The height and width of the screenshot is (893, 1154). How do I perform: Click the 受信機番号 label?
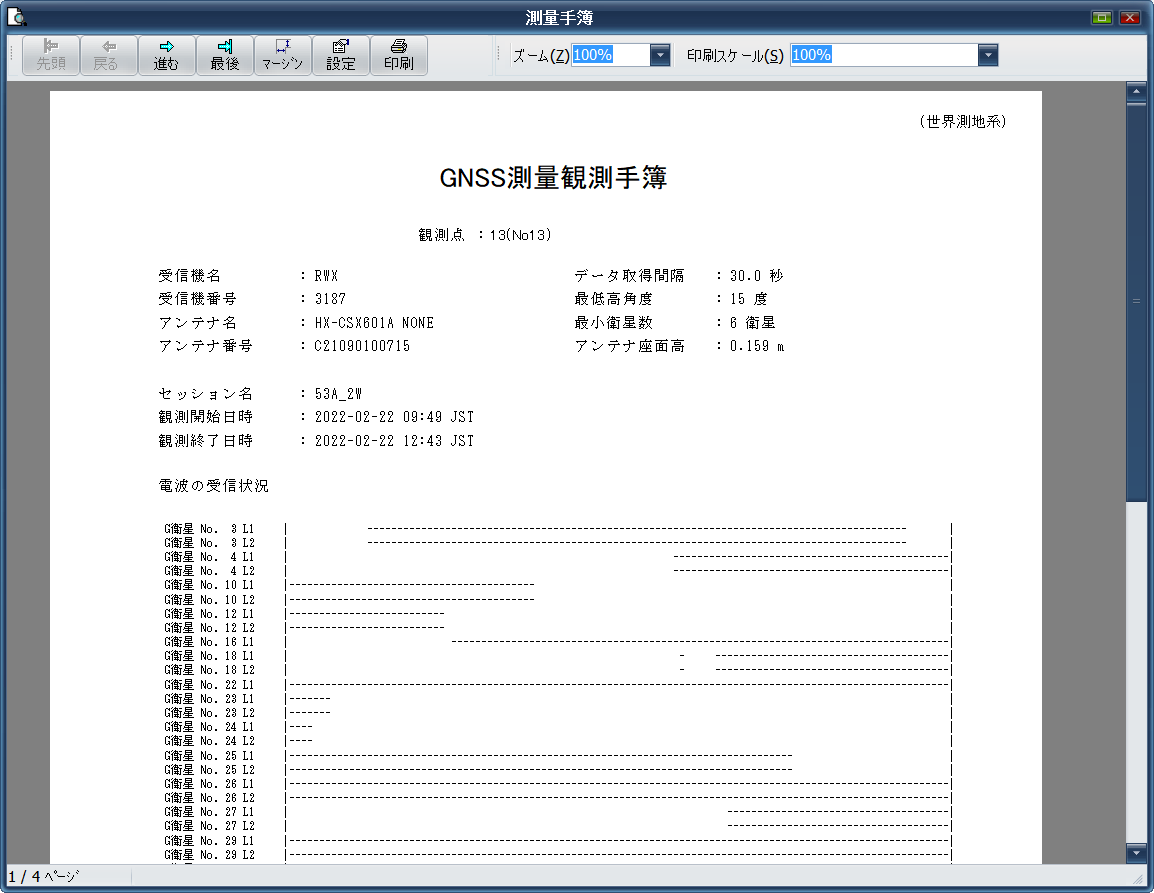pyautogui.click(x=197, y=299)
